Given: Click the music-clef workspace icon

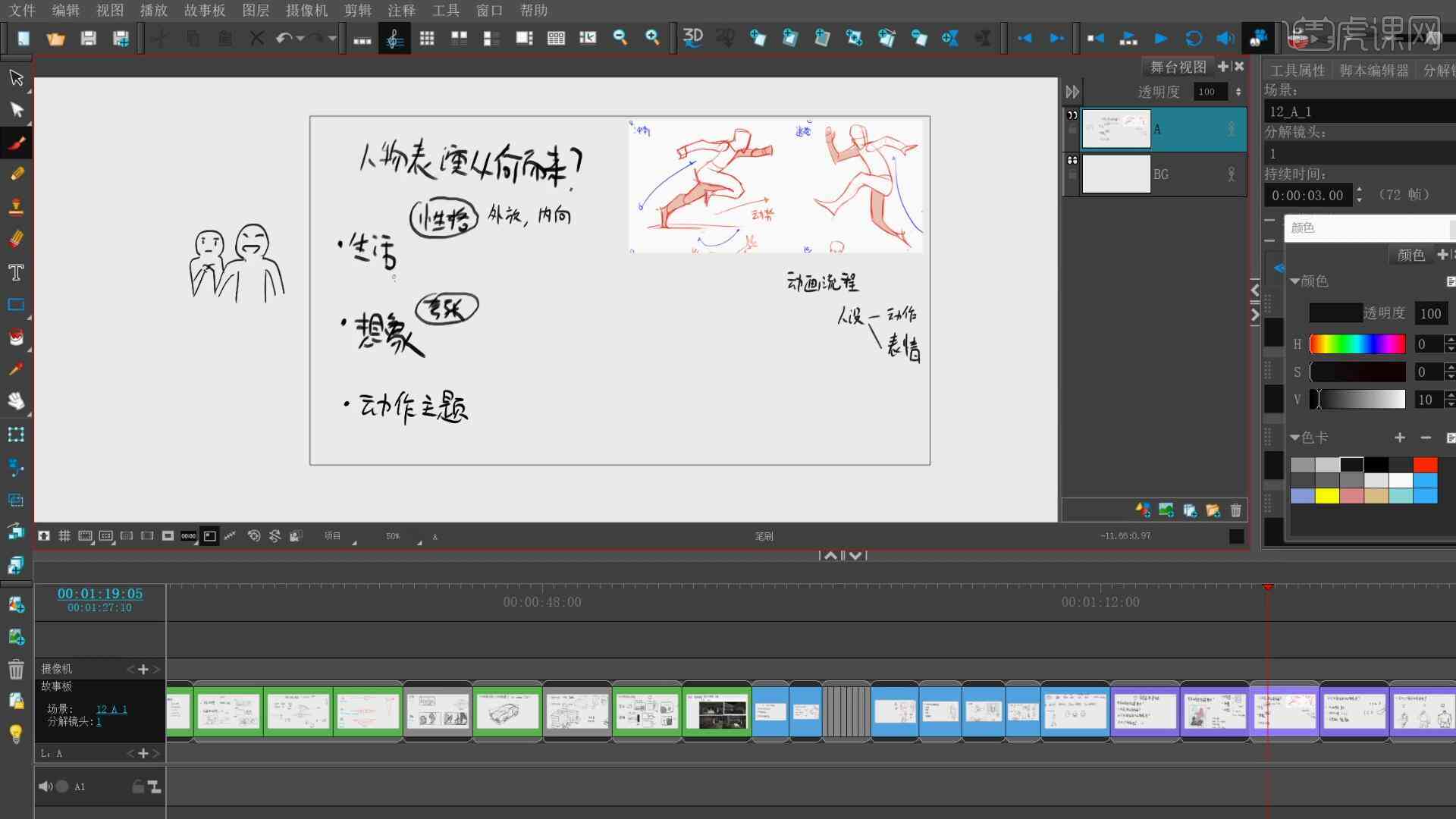Looking at the screenshot, I should click(394, 38).
